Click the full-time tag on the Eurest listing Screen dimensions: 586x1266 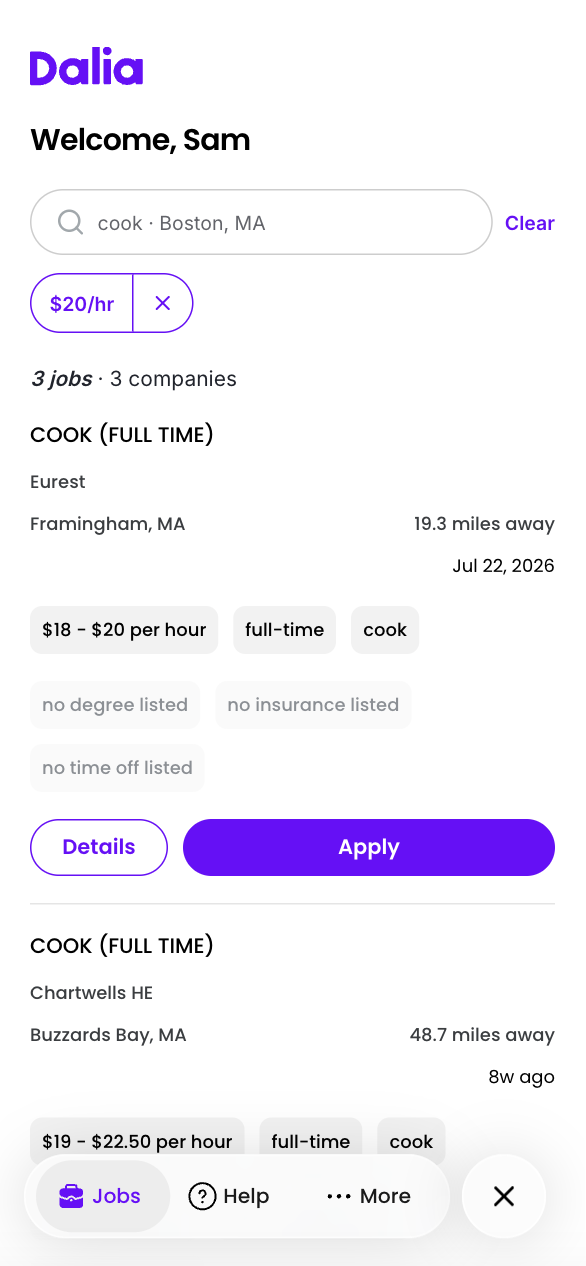point(285,630)
